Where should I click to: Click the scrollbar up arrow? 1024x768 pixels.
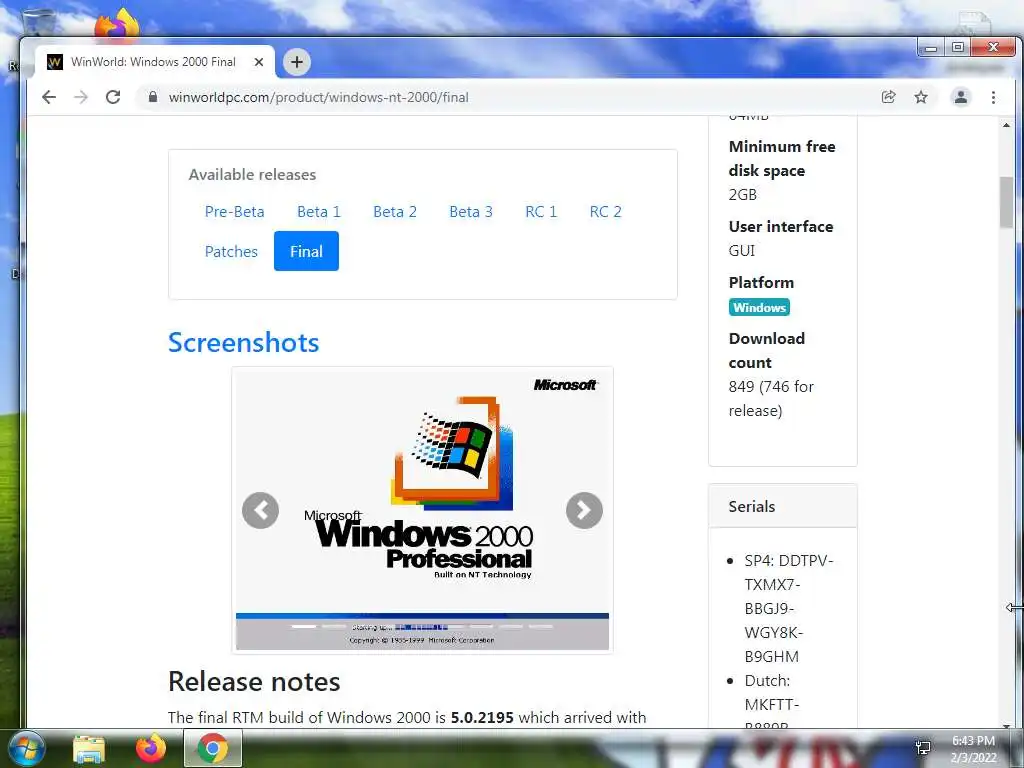(x=1006, y=125)
